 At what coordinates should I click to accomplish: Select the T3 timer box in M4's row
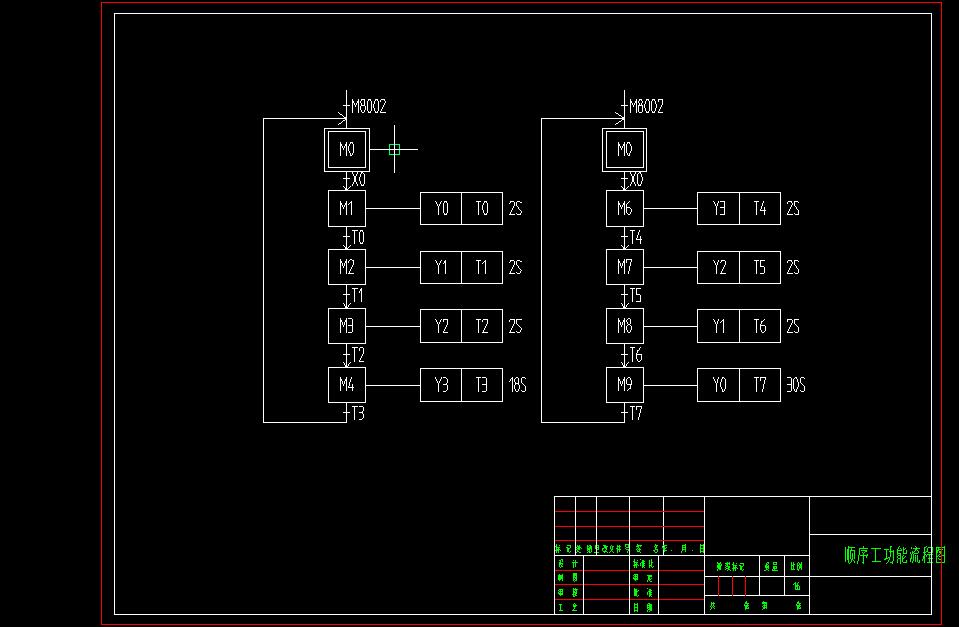tap(482, 385)
